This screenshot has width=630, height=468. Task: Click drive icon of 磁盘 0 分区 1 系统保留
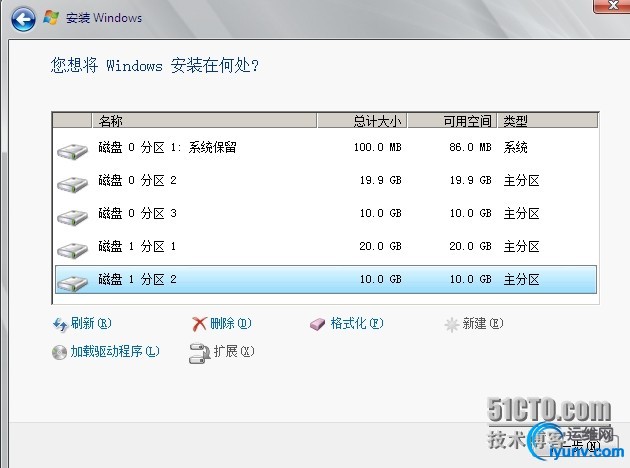coord(72,152)
